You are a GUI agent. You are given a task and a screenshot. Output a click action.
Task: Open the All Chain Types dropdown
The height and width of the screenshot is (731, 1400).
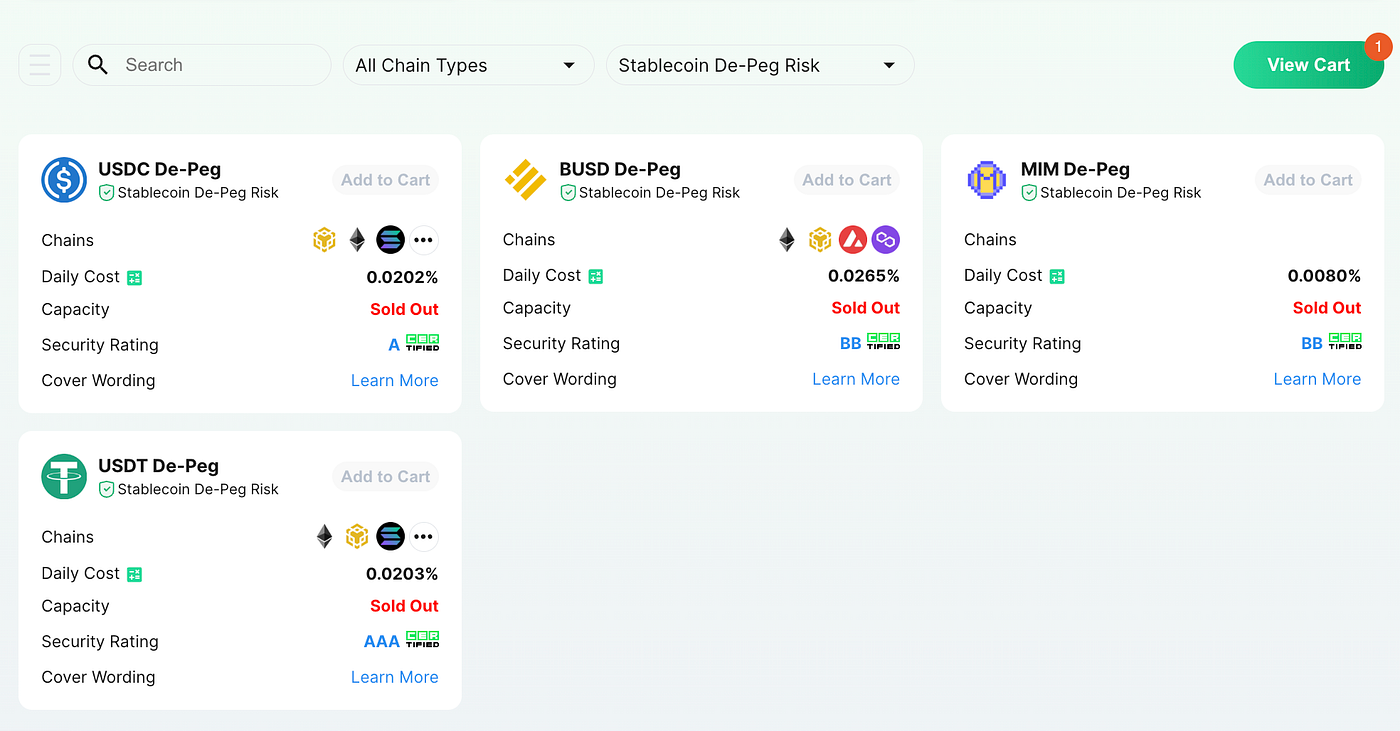pos(468,65)
